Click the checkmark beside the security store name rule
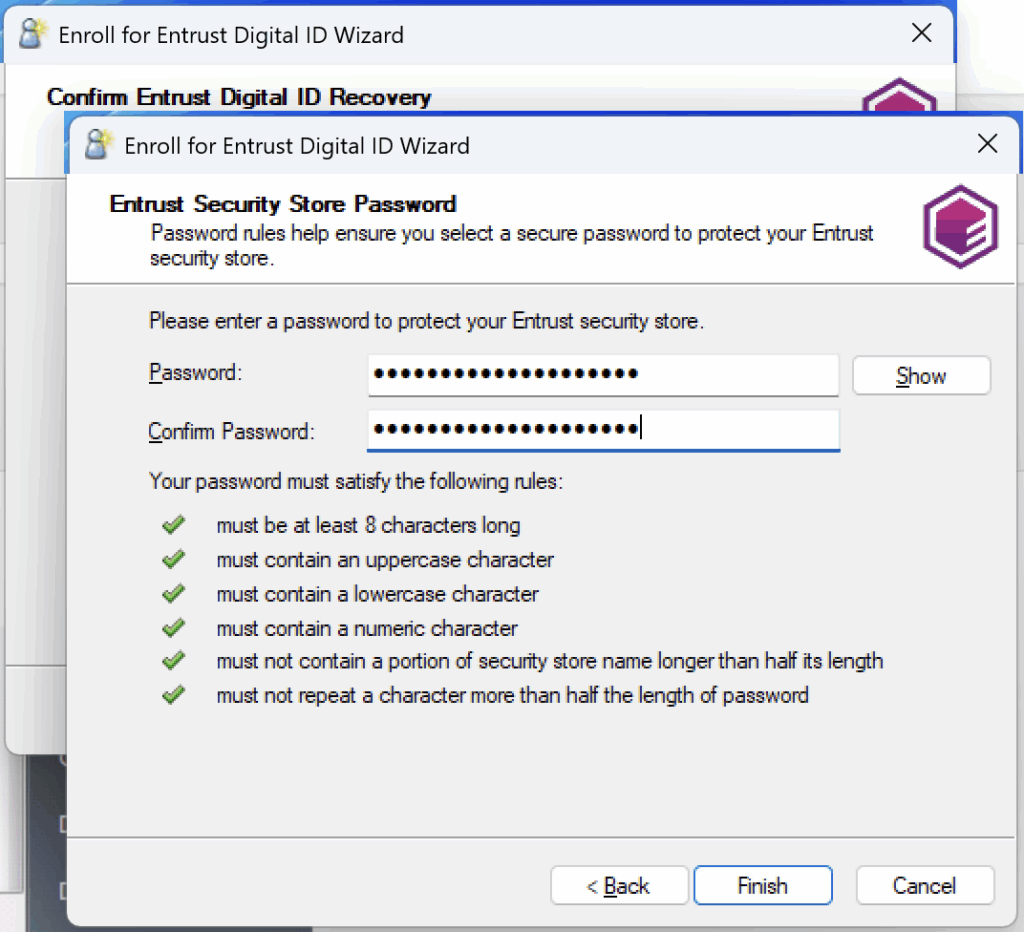Image resolution: width=1024 pixels, height=932 pixels. tap(174, 661)
